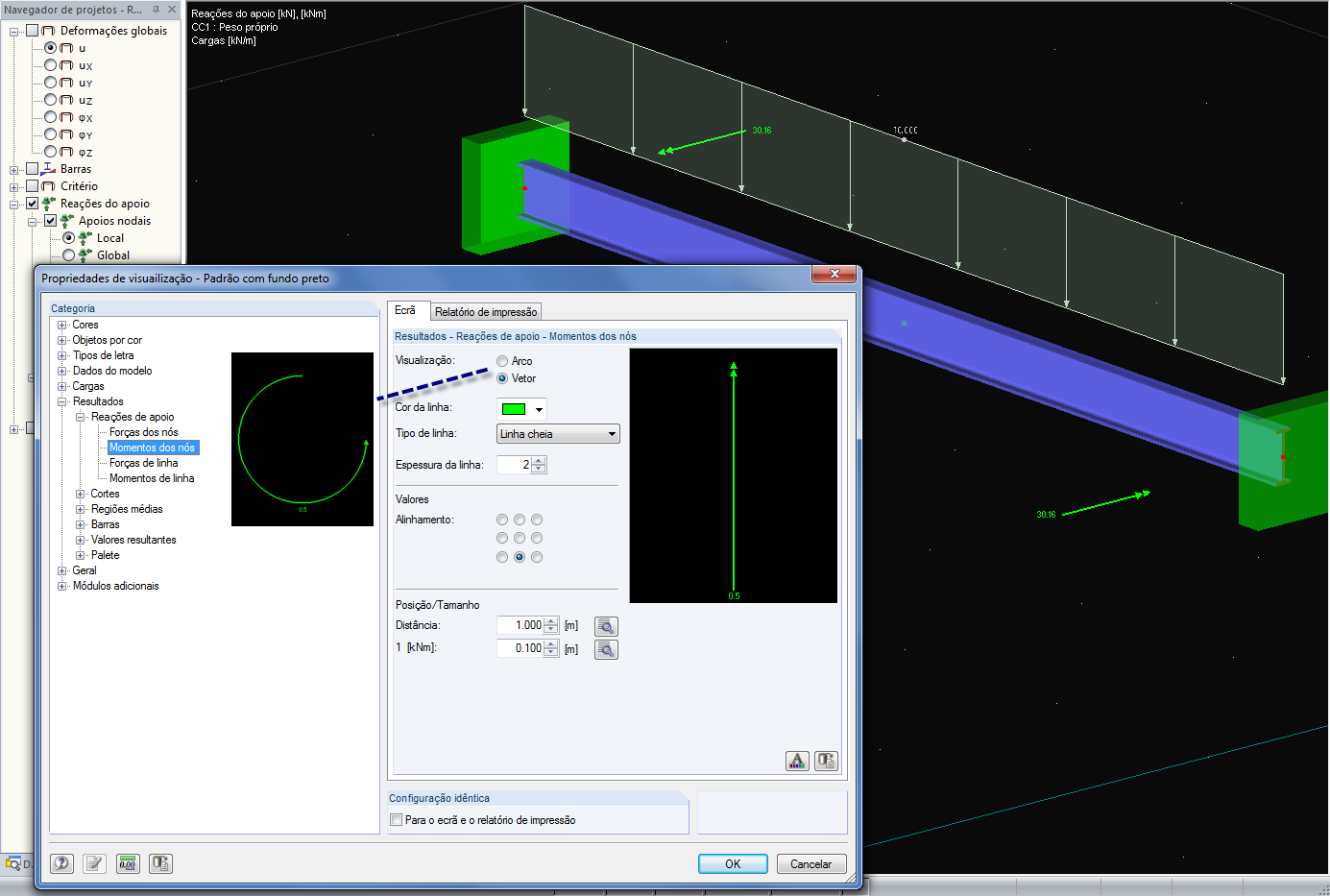The height and width of the screenshot is (896, 1330).
Task: Click the Espessura da linha spinner arrows
Action: coord(539,465)
